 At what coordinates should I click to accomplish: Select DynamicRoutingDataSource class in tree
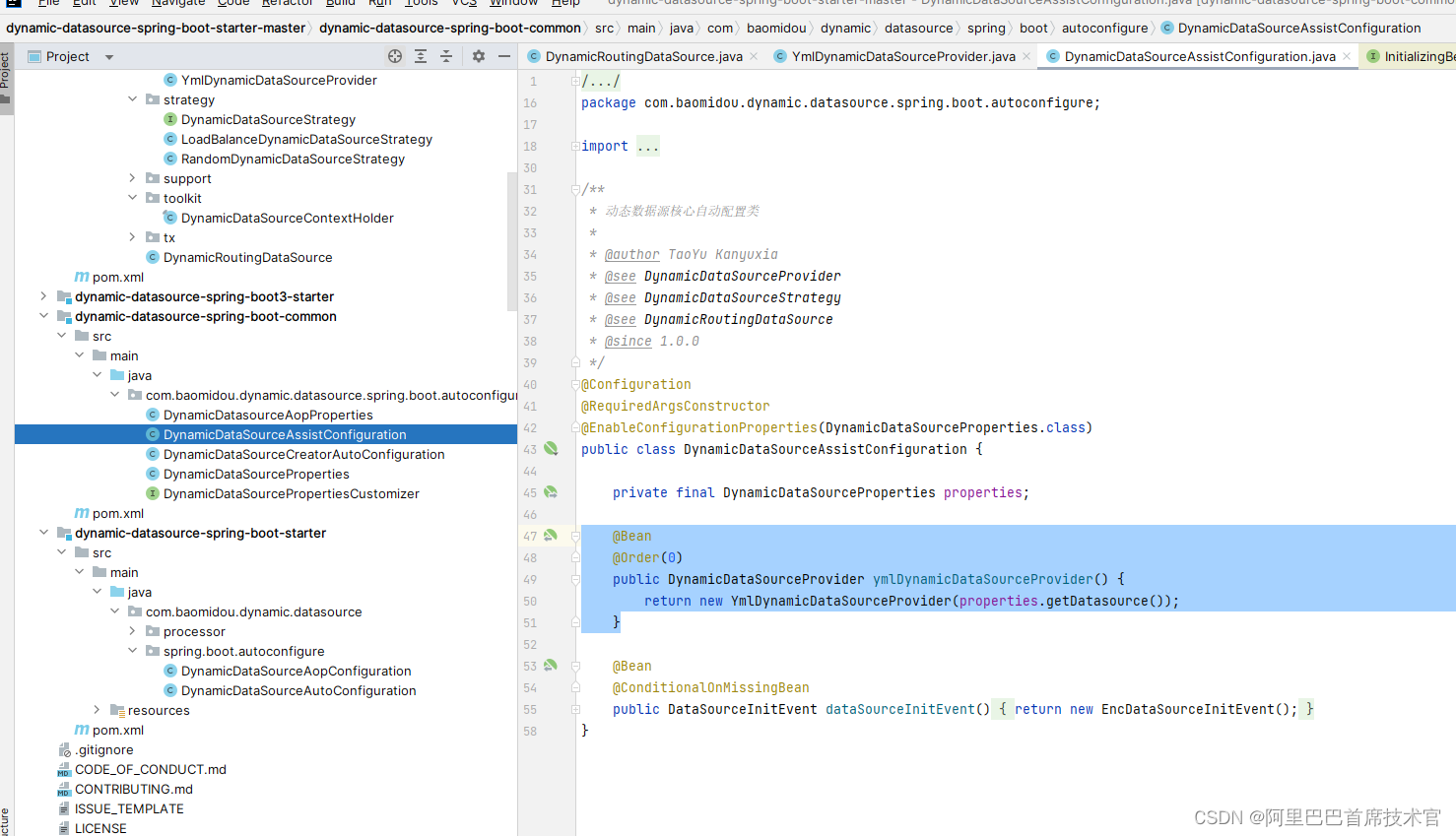tap(247, 257)
